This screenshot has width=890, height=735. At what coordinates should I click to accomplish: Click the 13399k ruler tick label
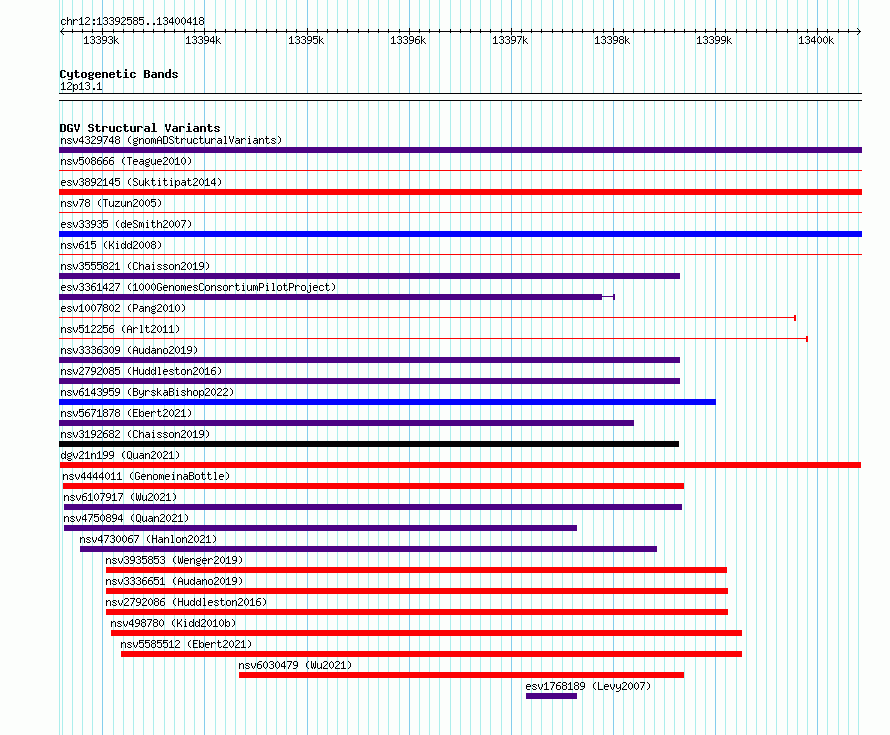pyautogui.click(x=714, y=40)
